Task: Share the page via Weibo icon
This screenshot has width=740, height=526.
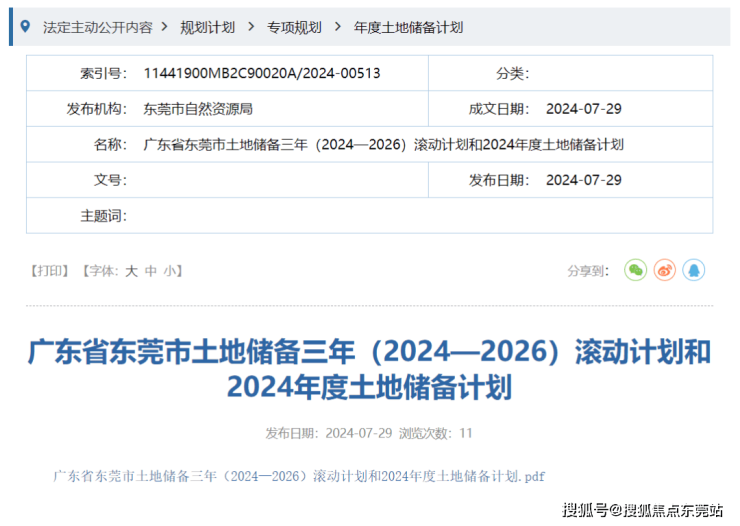Action: point(664,270)
